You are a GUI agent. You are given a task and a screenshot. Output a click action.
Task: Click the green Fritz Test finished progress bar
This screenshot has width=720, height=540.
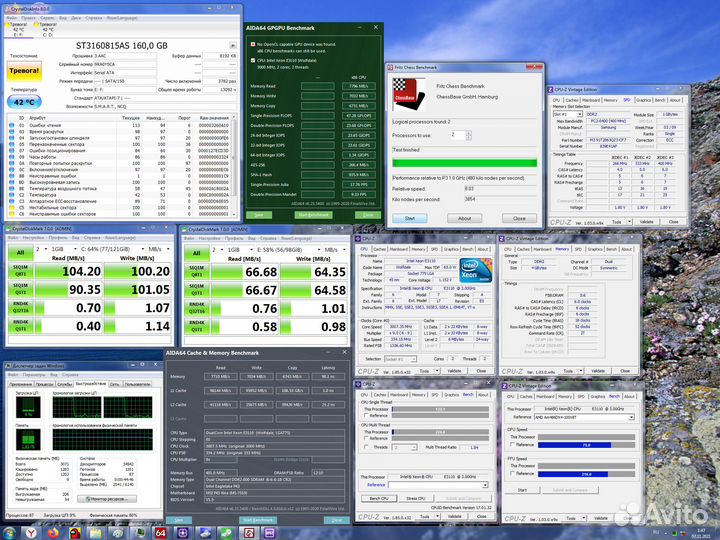(464, 163)
